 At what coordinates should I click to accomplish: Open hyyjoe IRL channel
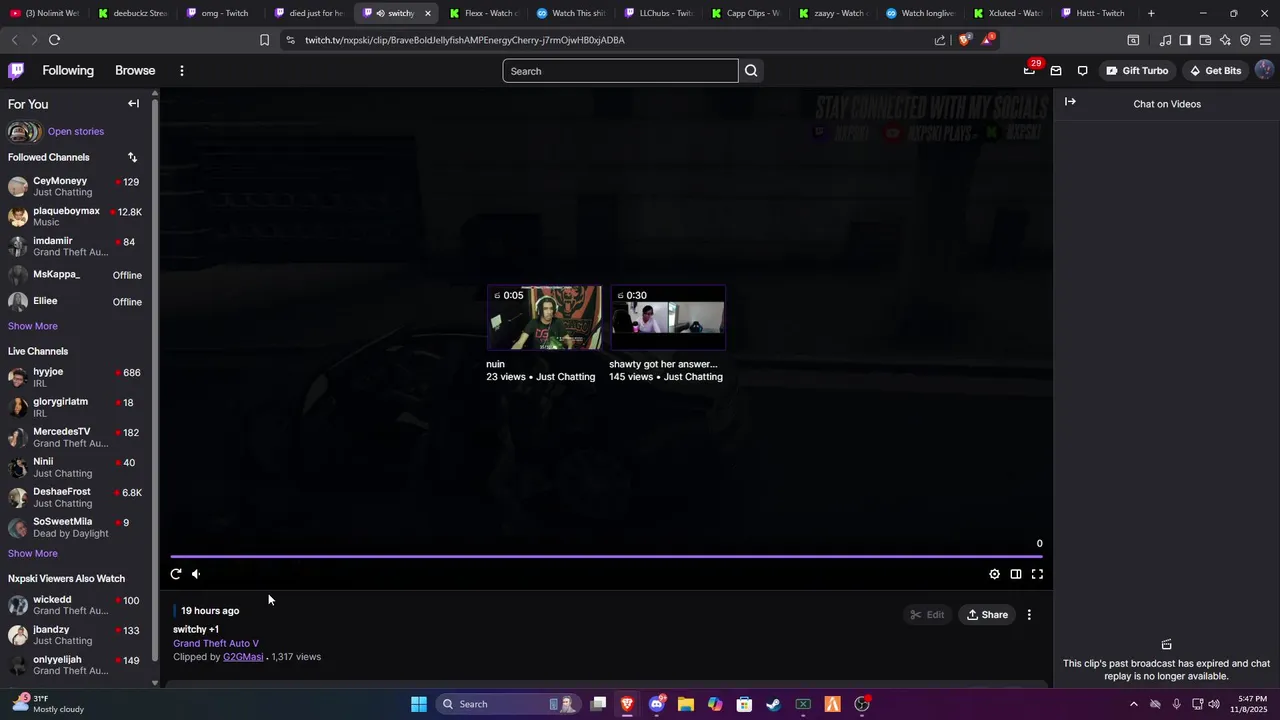pos(75,378)
